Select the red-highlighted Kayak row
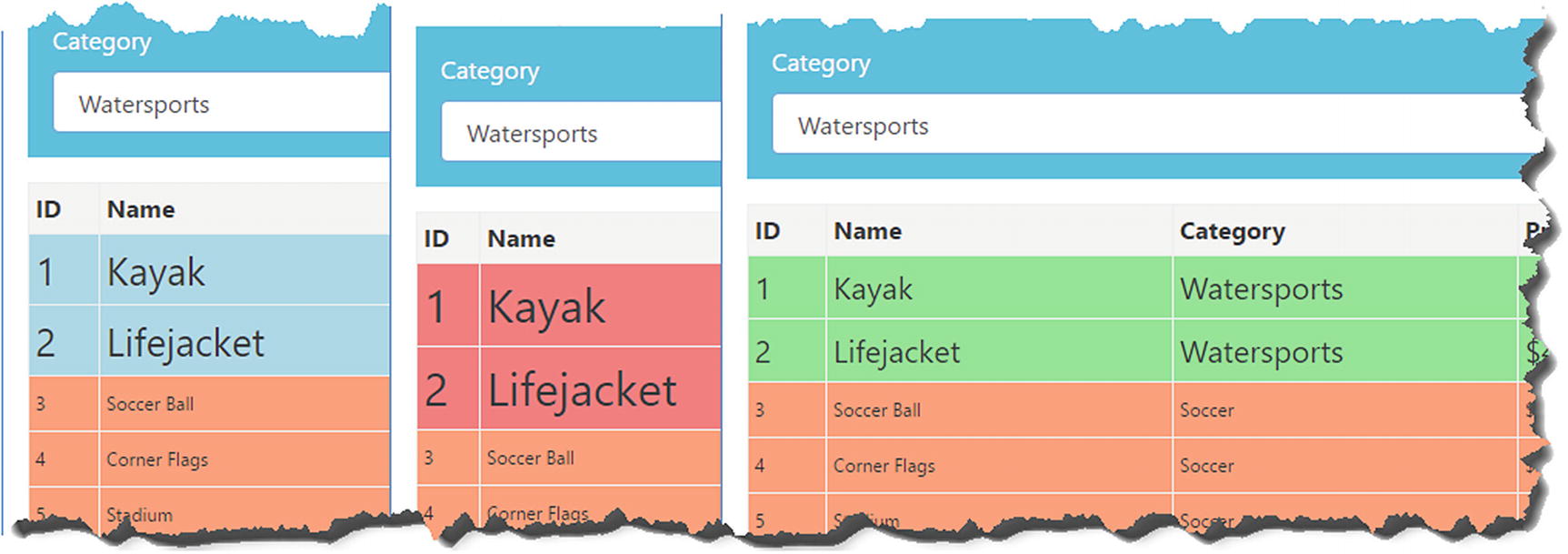The width and height of the screenshot is (1568, 554). tap(568, 307)
